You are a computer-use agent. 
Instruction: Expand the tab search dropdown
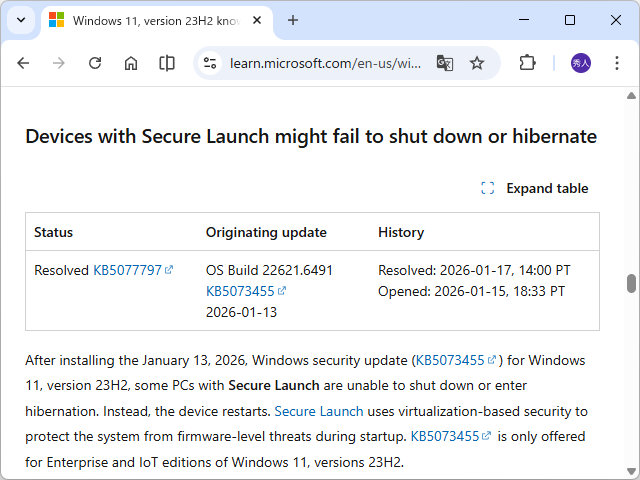coord(20,20)
